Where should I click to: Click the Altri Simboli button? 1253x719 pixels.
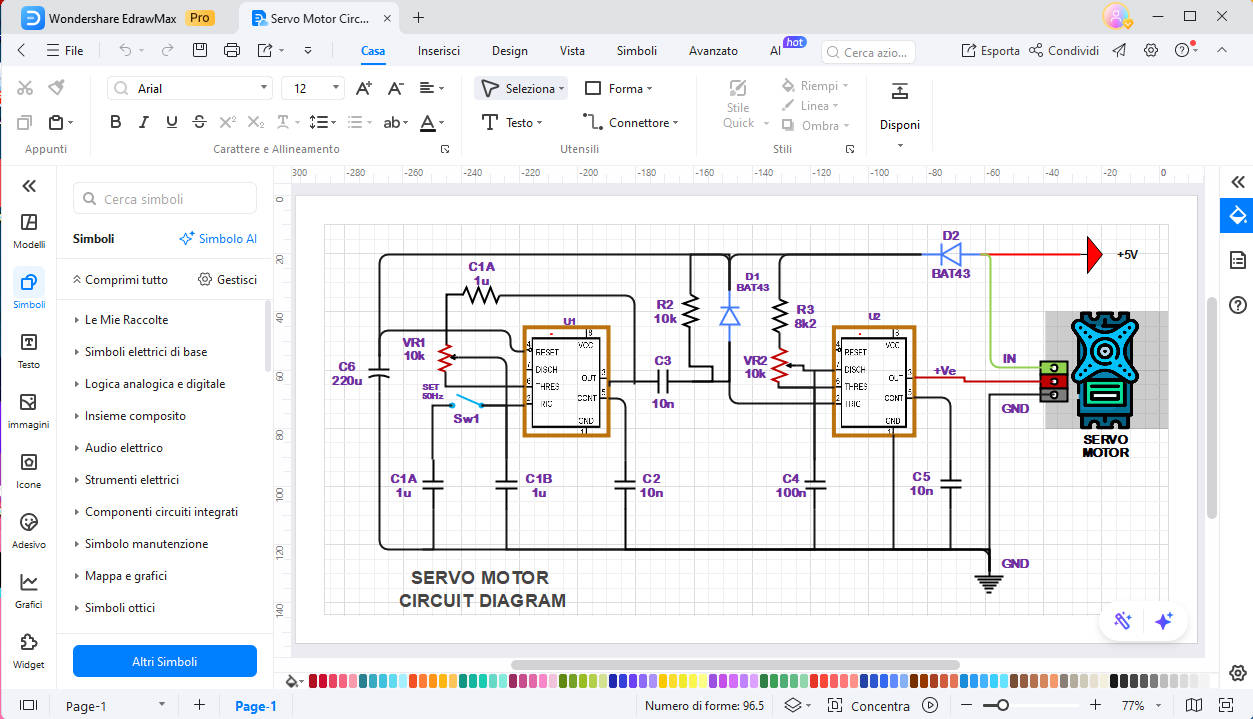165,661
